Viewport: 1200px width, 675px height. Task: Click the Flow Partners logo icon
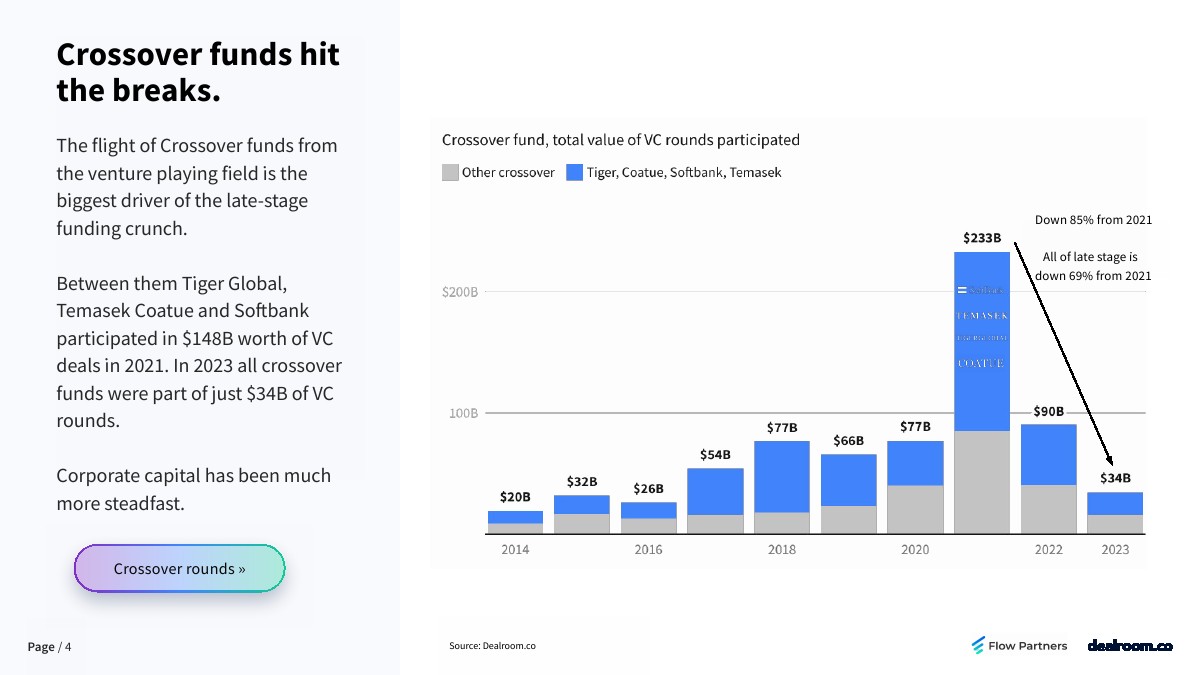click(978, 646)
